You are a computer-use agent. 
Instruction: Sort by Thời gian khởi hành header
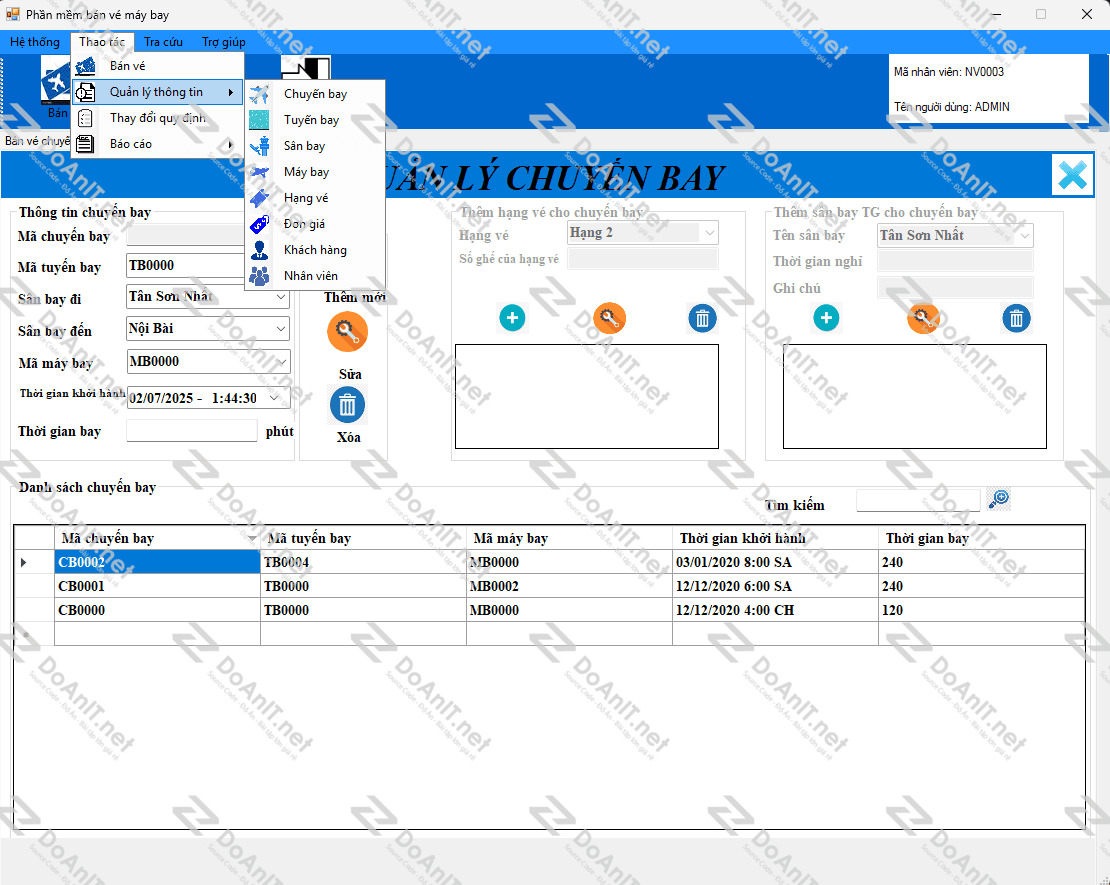pos(775,538)
